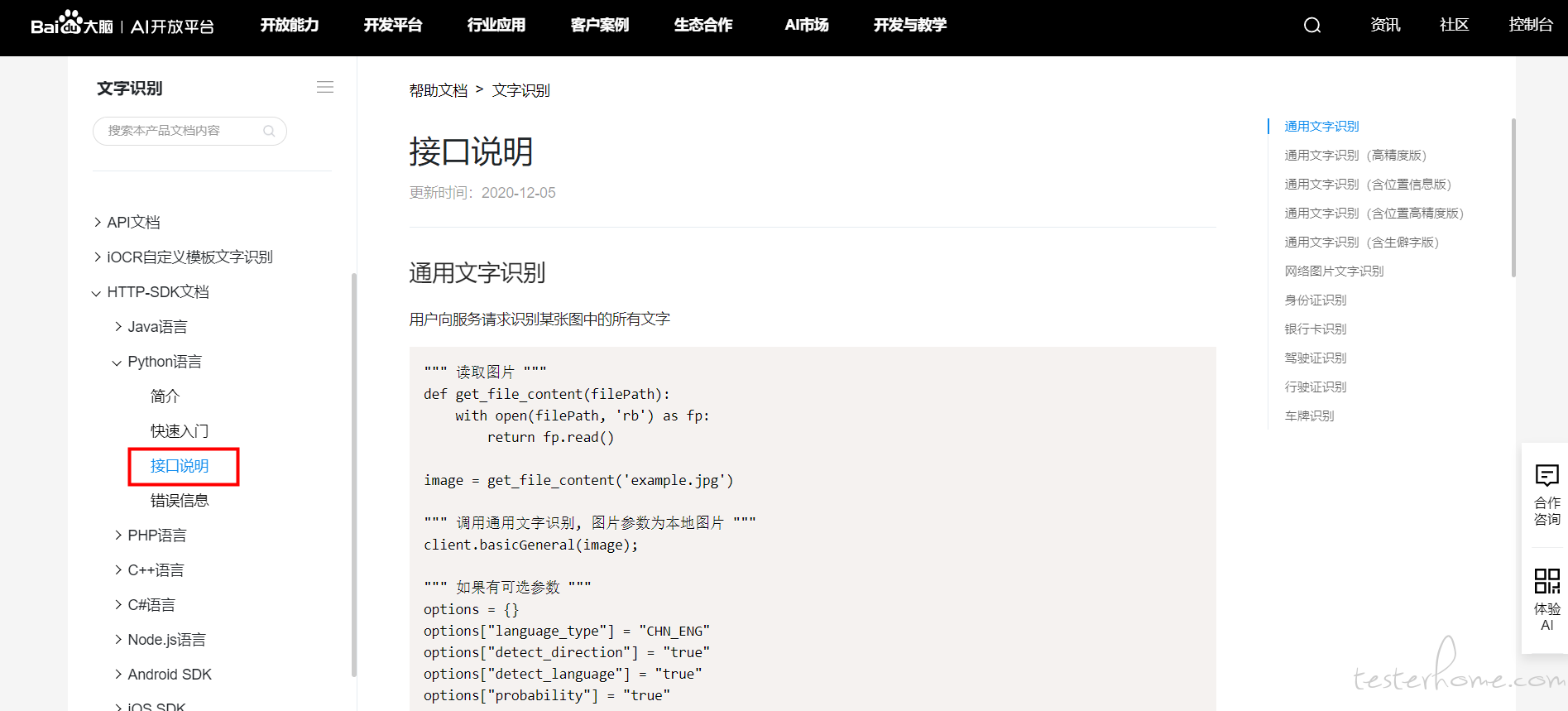Viewport: 1568px width, 711px height.
Task: Jump to 通用文字识别（含生僻字版）
Action: (1362, 242)
